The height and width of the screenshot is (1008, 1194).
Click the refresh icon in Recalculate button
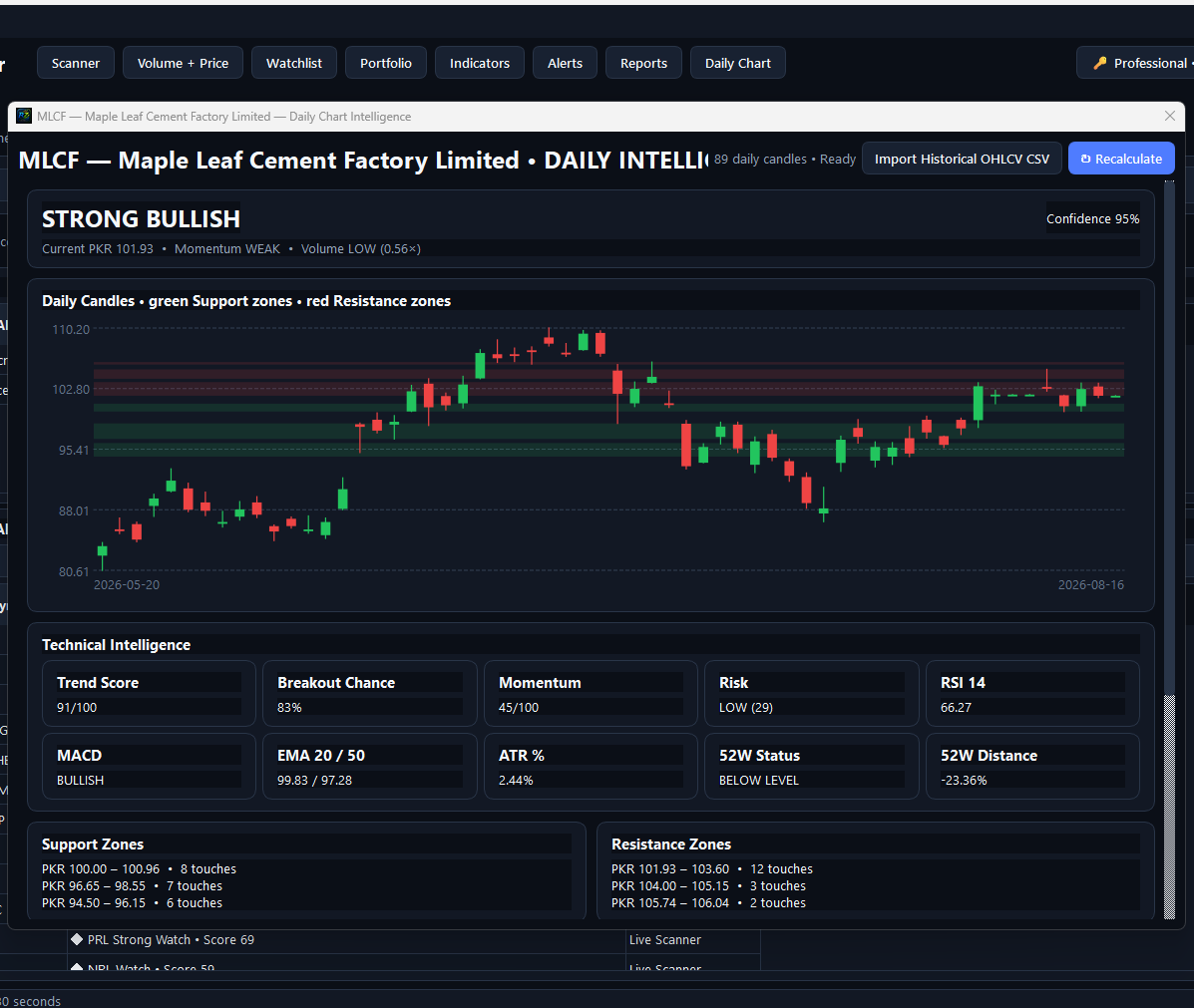pos(1086,159)
